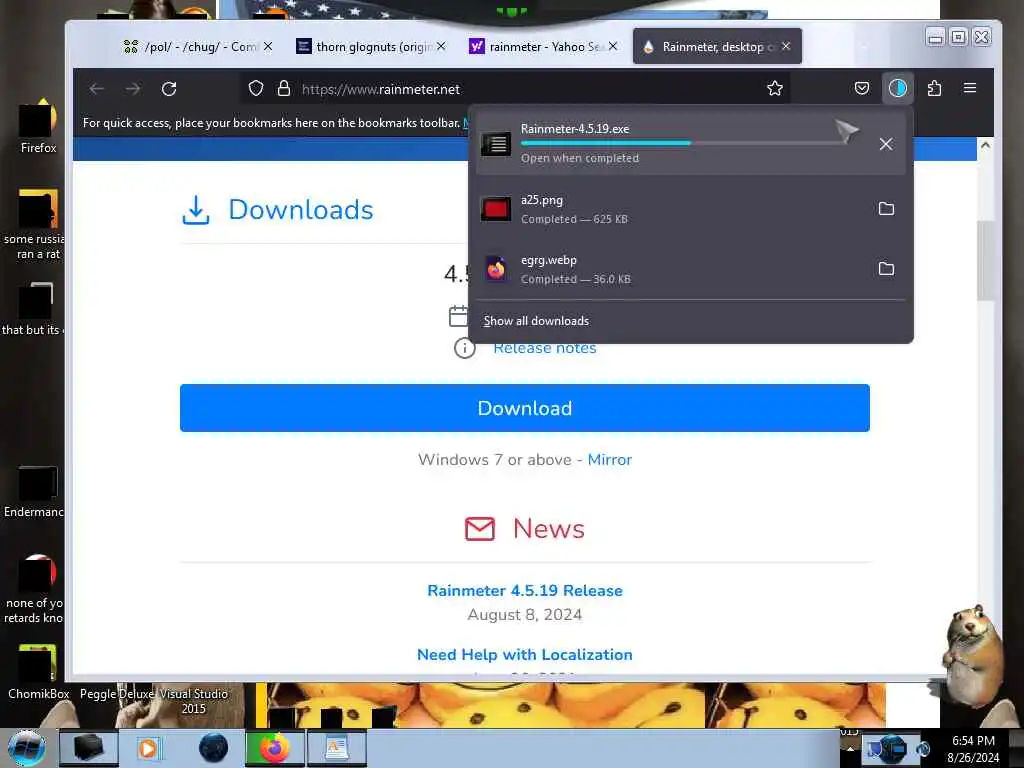Click the Firefox taskbar button
Viewport: 1024px width, 768px height.
(x=274, y=748)
